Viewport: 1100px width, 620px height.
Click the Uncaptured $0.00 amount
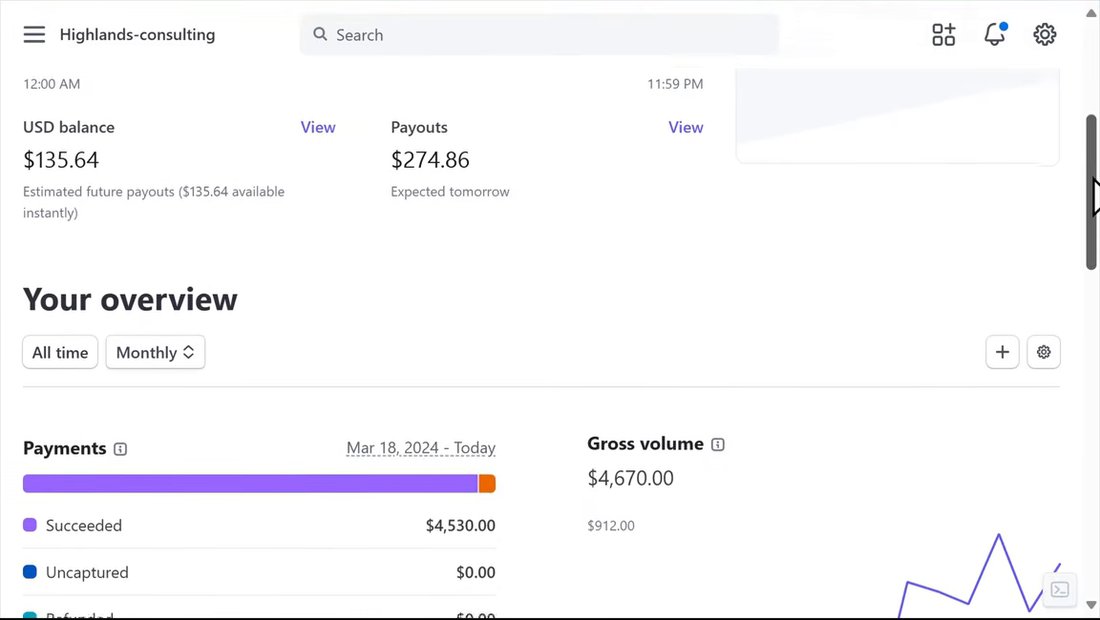tap(476, 572)
